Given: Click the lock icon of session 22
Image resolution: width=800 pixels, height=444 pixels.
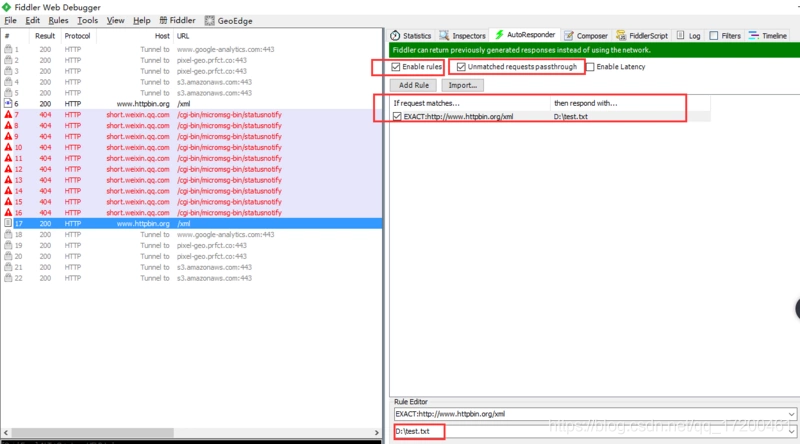Looking at the screenshot, I should 8,278.
